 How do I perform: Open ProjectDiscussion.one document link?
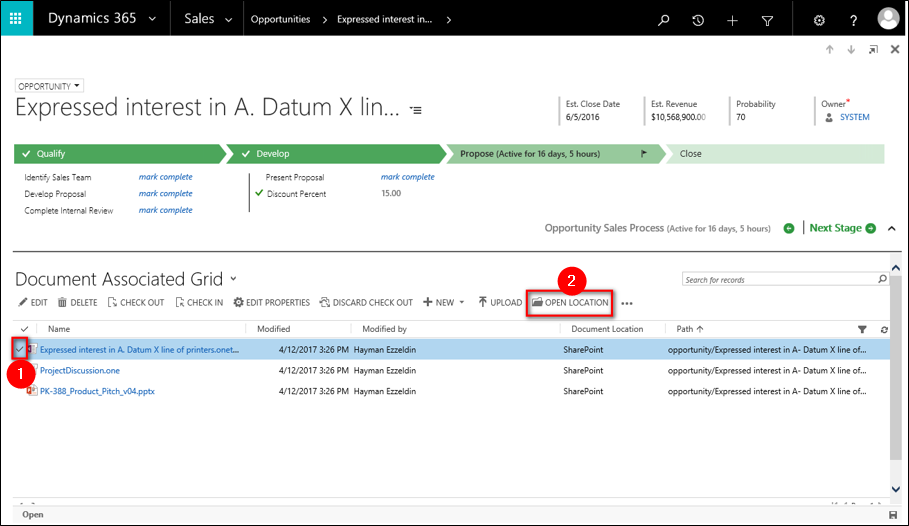coord(80,370)
